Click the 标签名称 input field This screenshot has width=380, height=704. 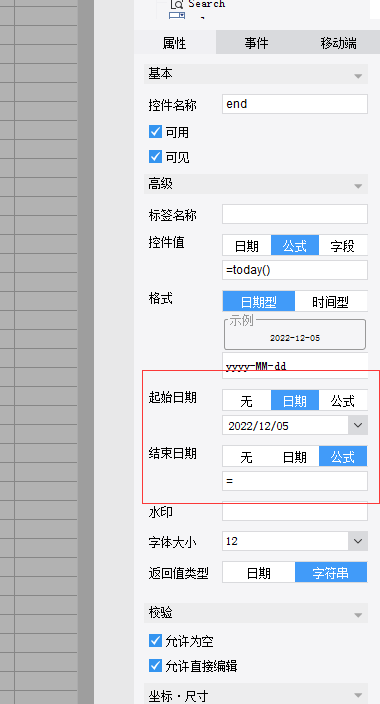pos(295,214)
